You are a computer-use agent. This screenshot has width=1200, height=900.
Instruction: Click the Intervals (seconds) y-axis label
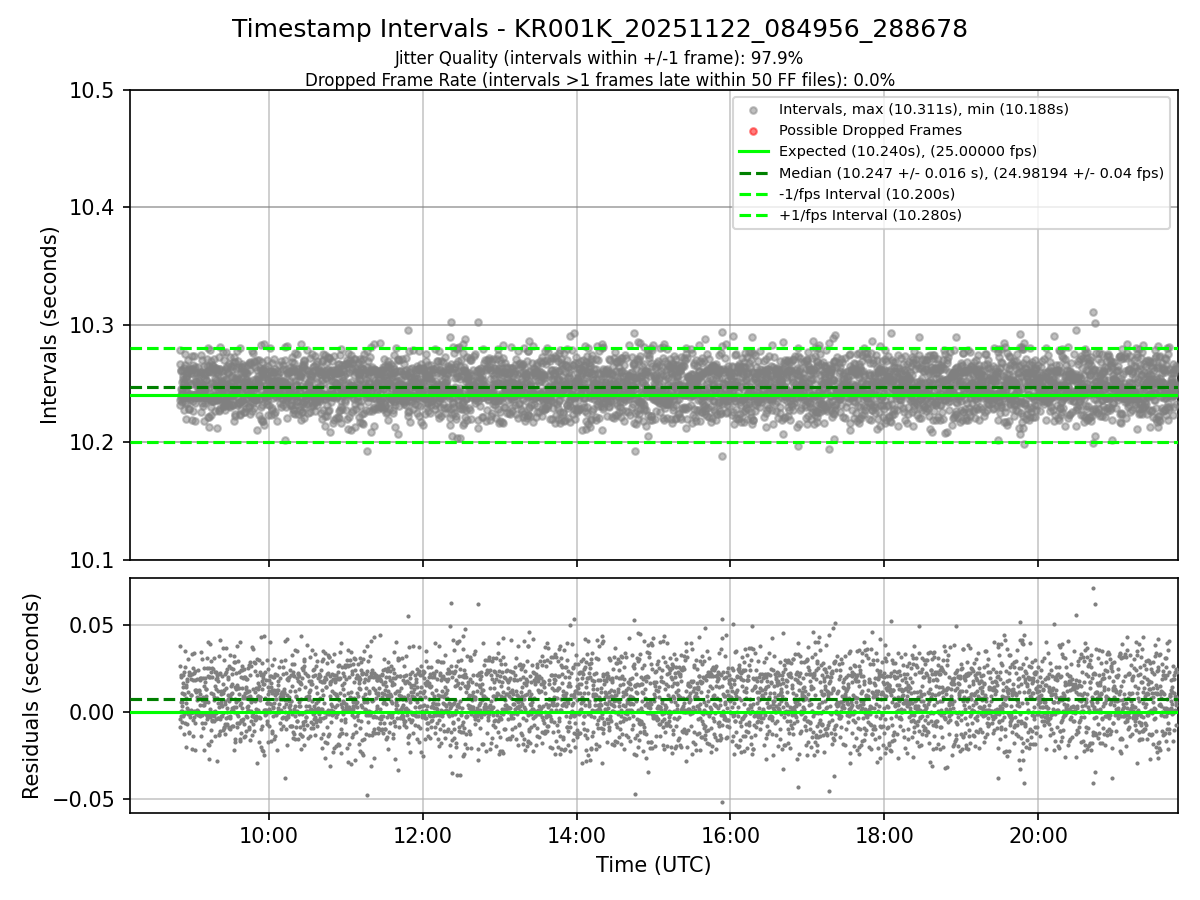click(x=50, y=325)
